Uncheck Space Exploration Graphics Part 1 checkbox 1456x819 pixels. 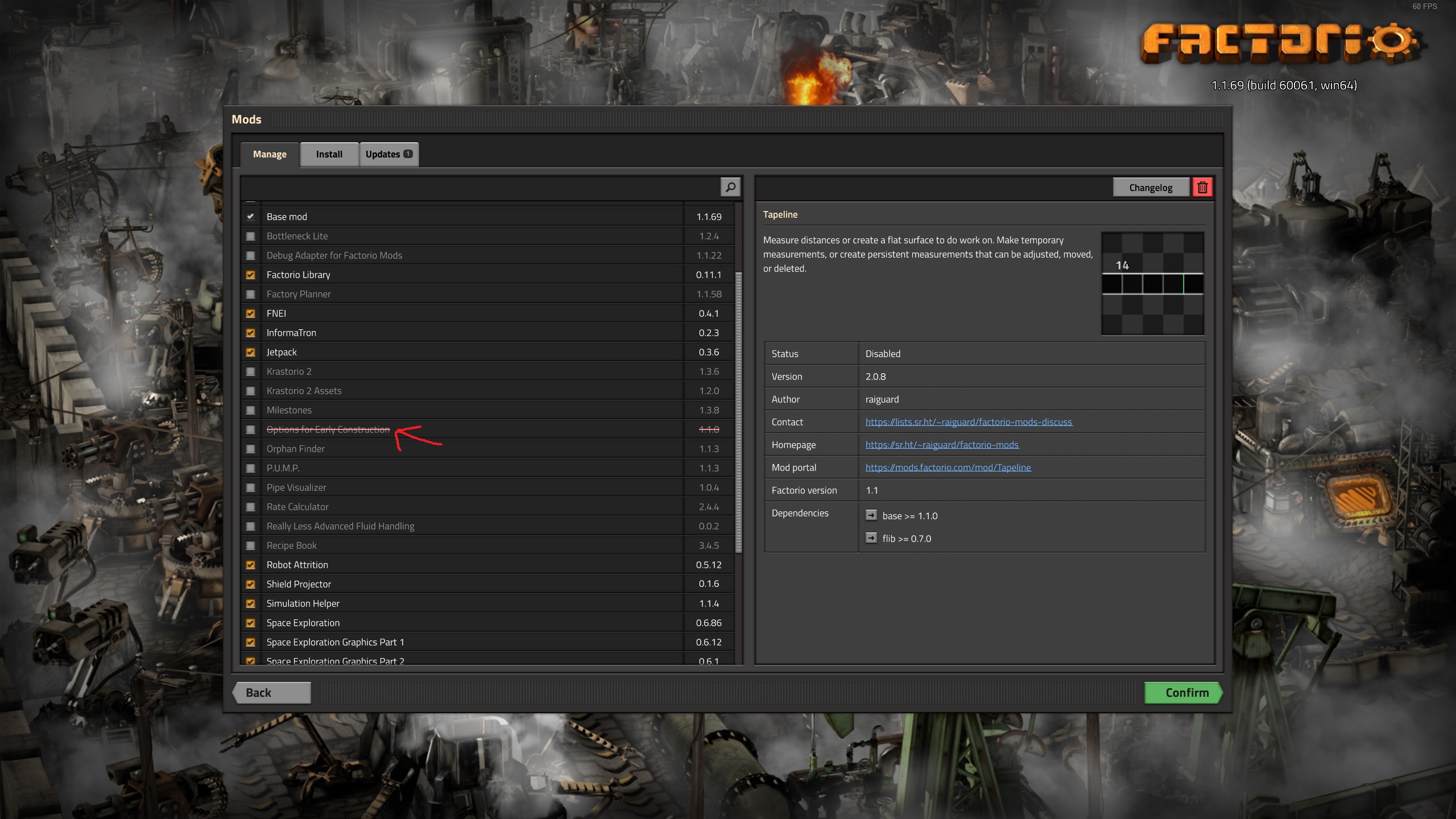[x=250, y=642]
